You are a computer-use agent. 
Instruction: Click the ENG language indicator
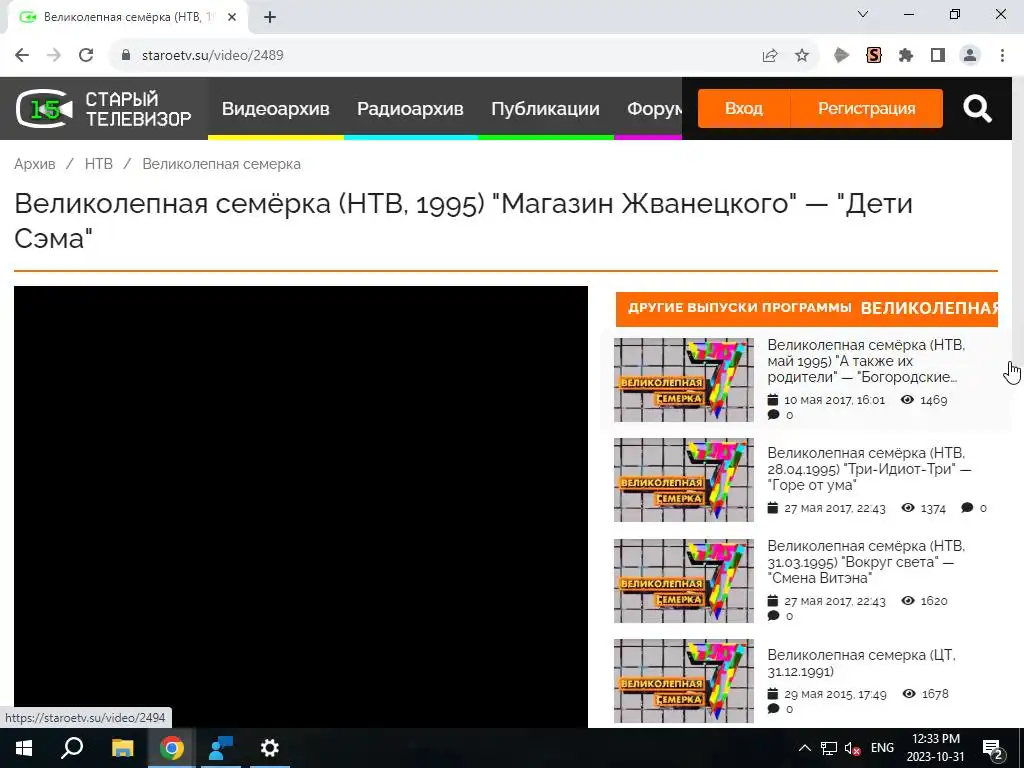pyautogui.click(x=882, y=748)
